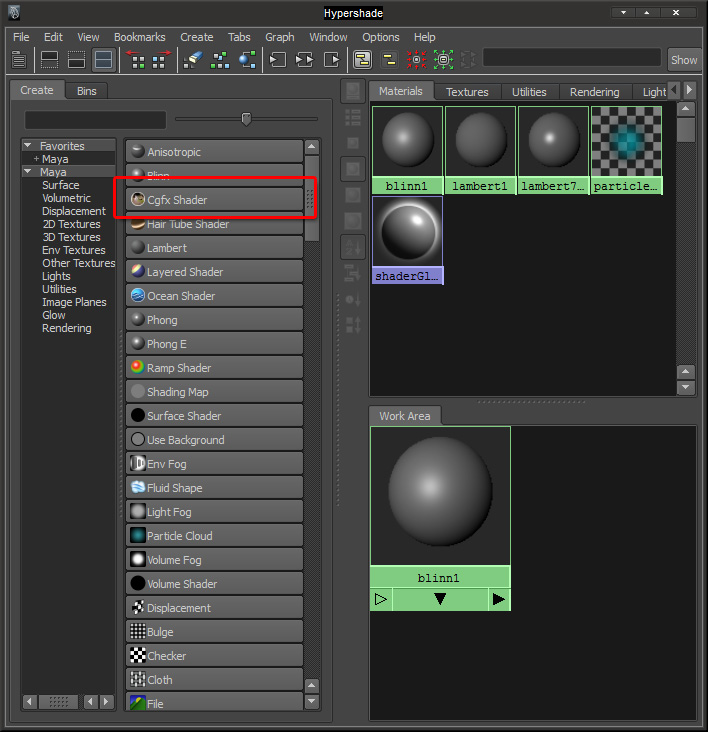708x732 pixels.
Task: Sort swatches by time icon
Action: 353,299
